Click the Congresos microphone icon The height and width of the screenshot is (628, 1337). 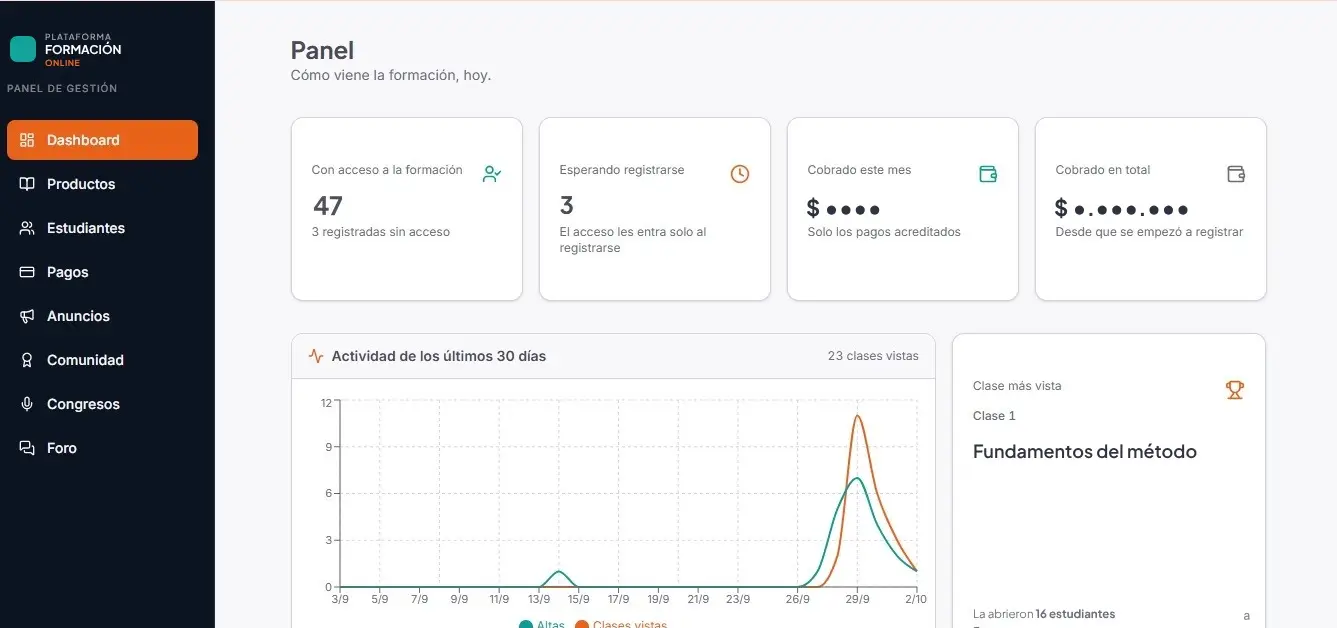tap(27, 404)
